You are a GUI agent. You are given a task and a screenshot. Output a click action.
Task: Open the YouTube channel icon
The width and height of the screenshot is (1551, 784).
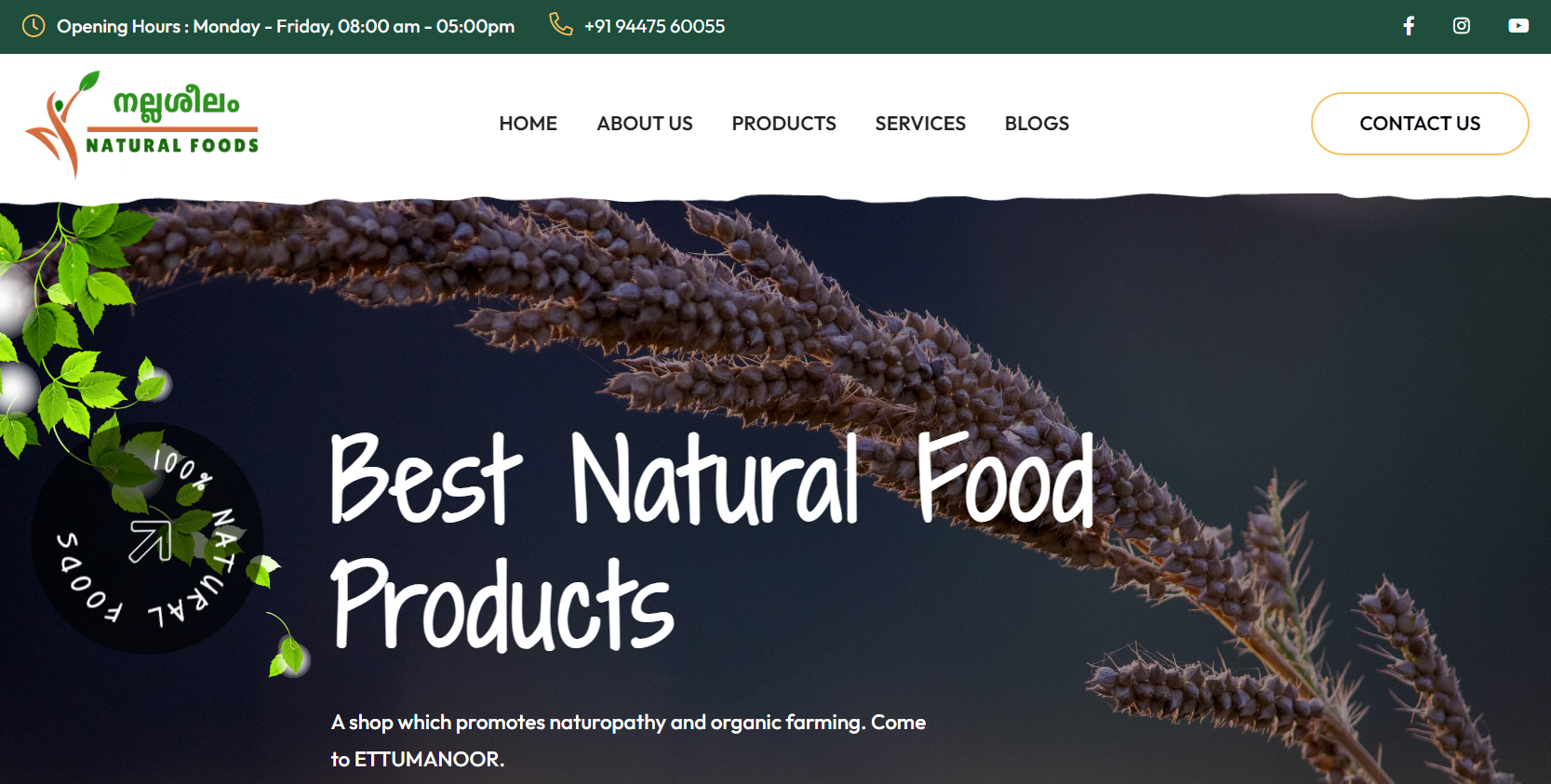tap(1518, 26)
